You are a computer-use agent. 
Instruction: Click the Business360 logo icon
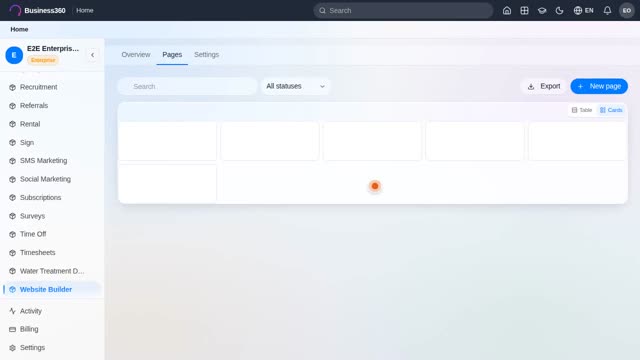pos(15,10)
